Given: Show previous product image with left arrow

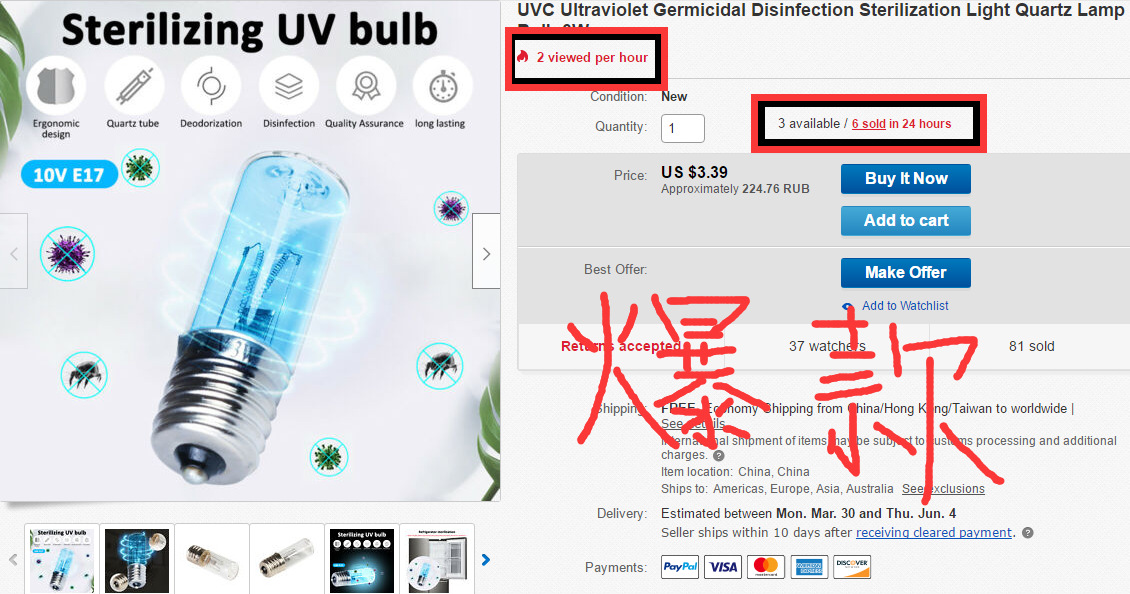Looking at the screenshot, I should coord(14,252).
